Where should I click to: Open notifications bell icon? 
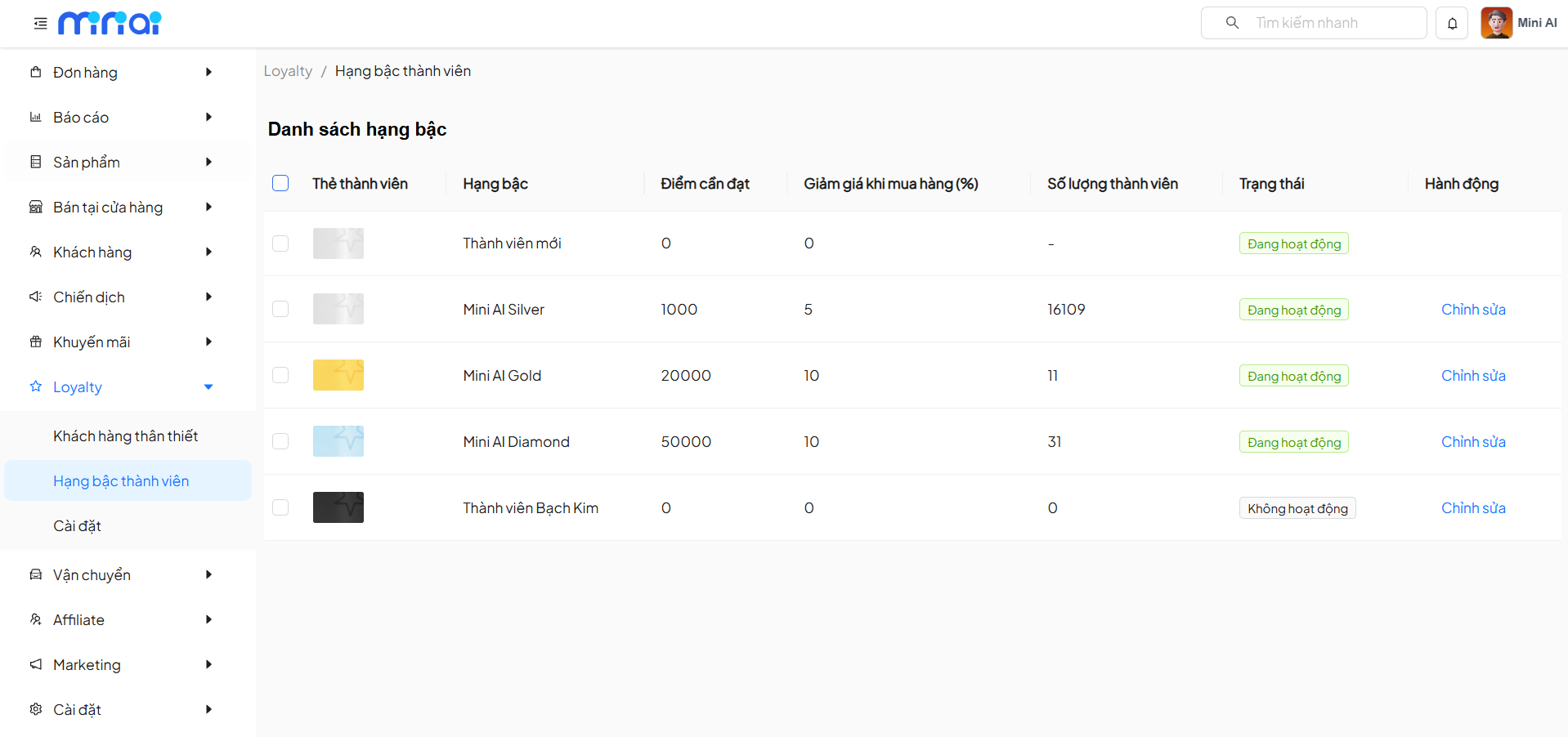coord(1452,24)
